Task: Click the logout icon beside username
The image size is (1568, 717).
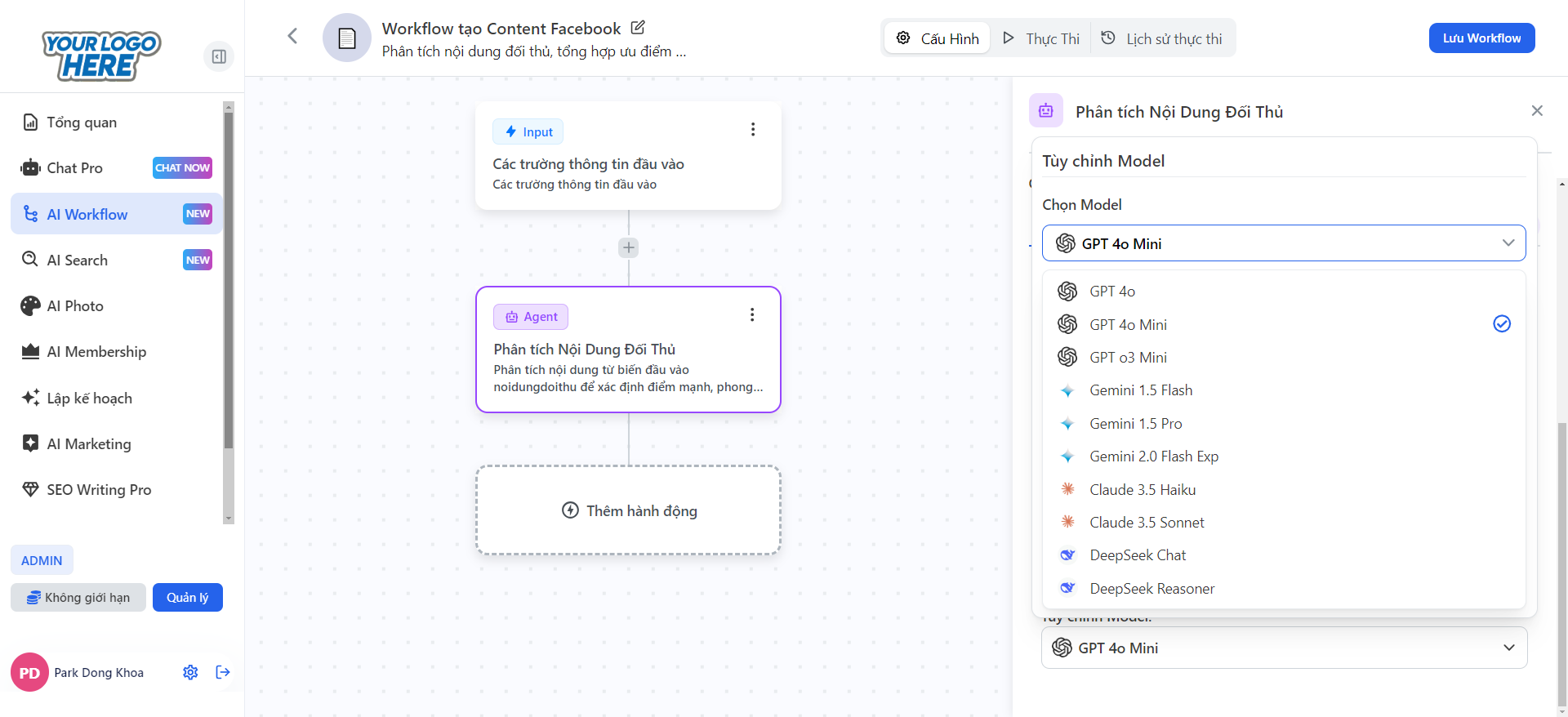Action: click(x=223, y=672)
